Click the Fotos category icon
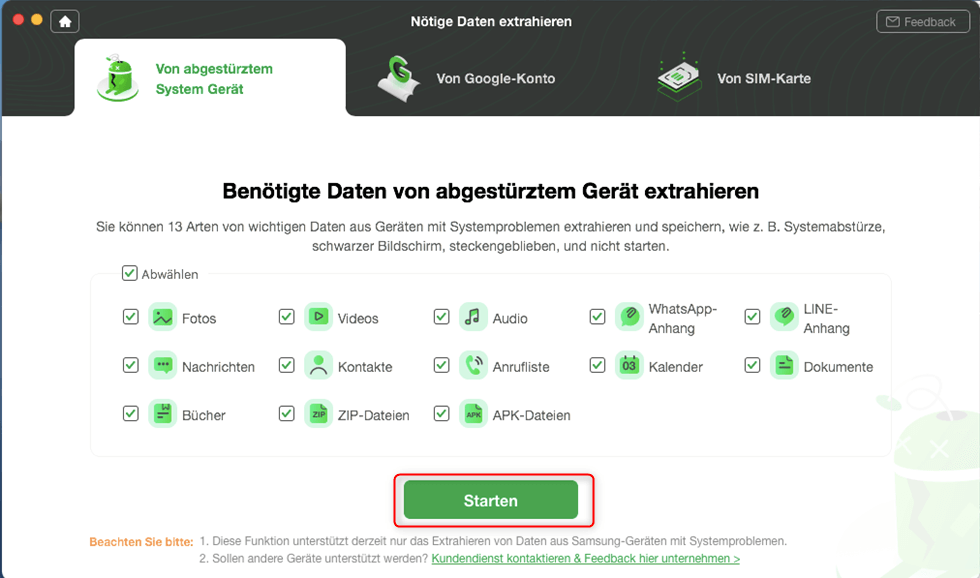The height and width of the screenshot is (578, 980). tap(162, 317)
